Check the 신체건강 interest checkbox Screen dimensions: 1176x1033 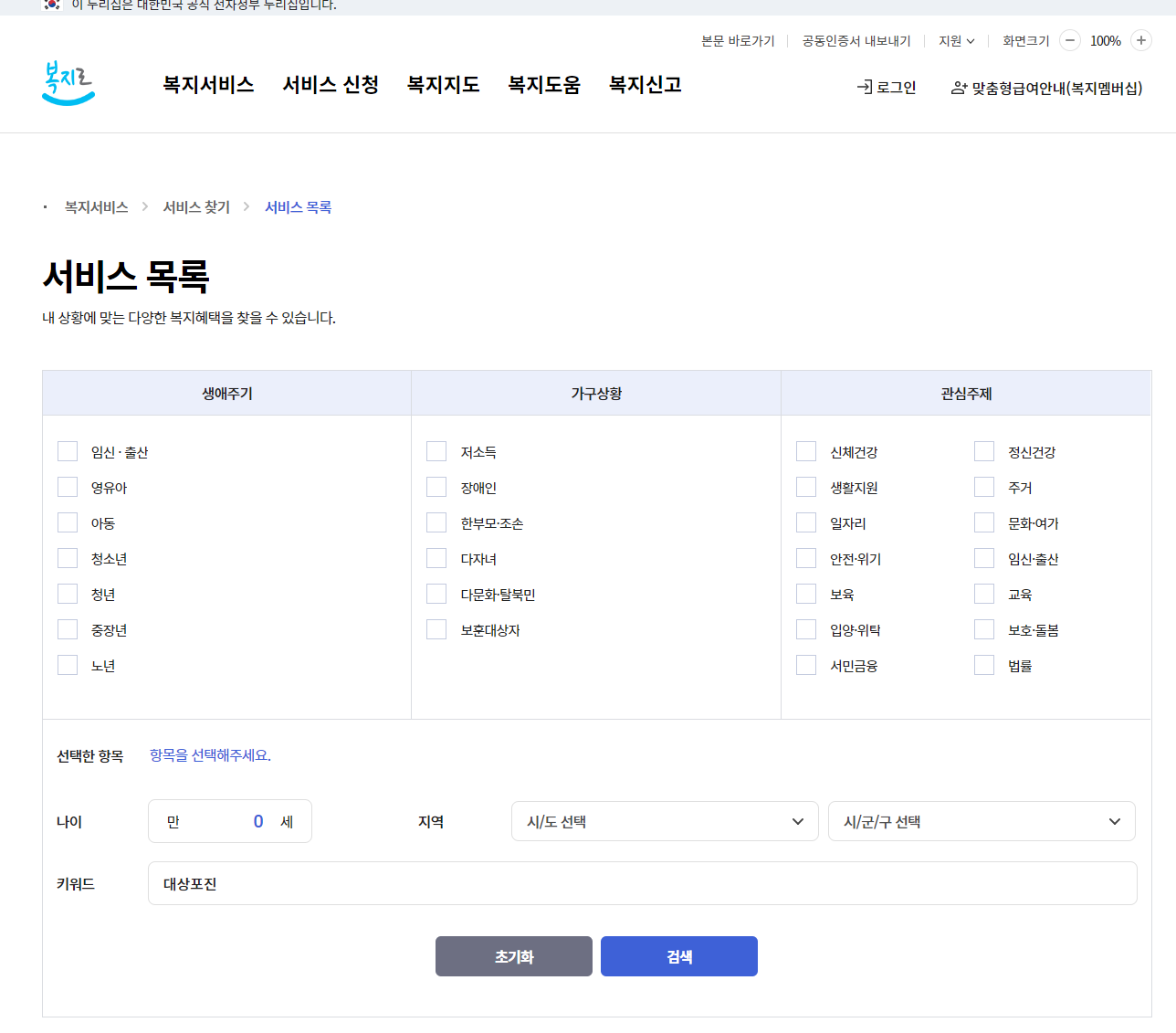806,450
